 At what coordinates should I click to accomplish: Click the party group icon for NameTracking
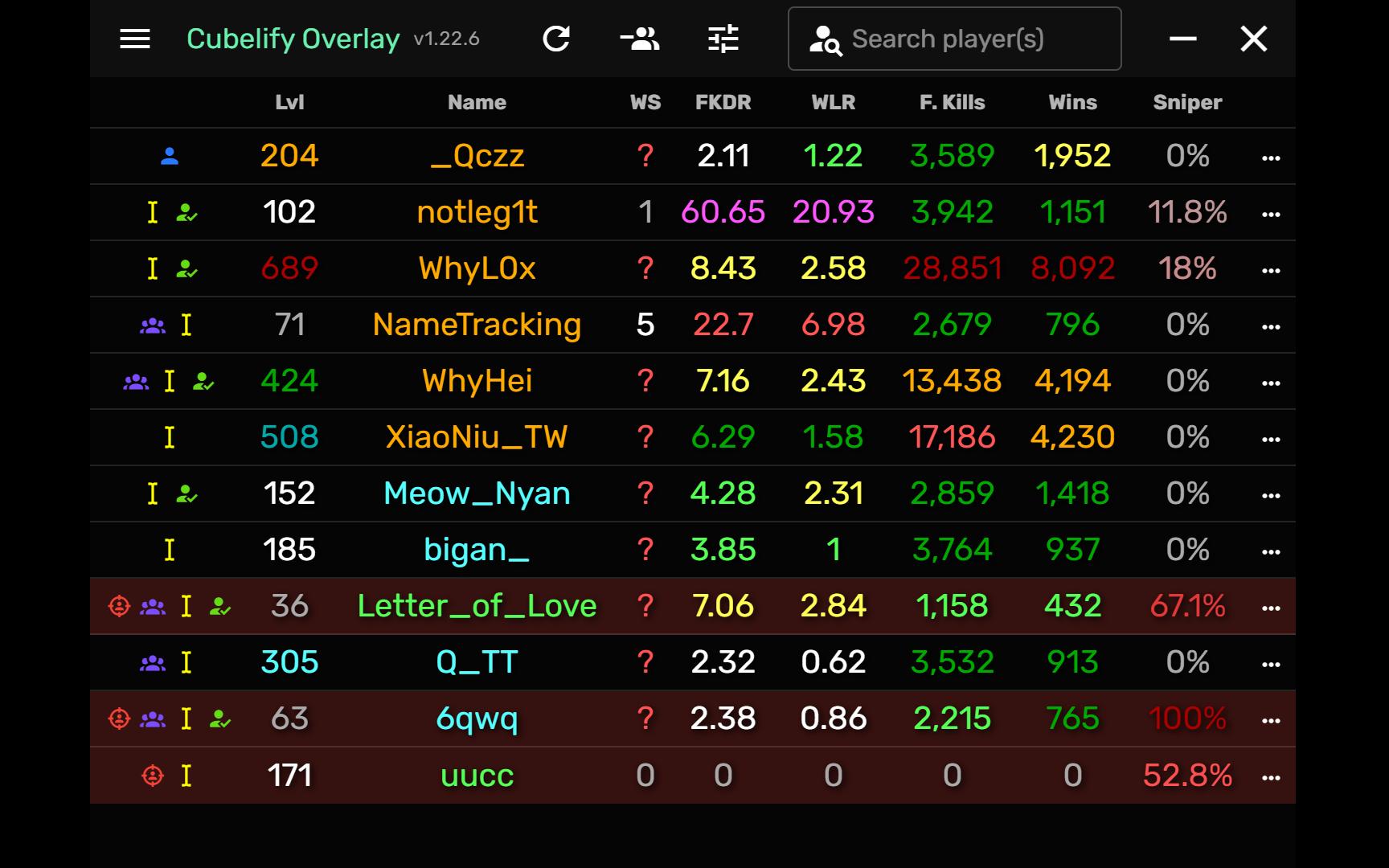pyautogui.click(x=153, y=325)
